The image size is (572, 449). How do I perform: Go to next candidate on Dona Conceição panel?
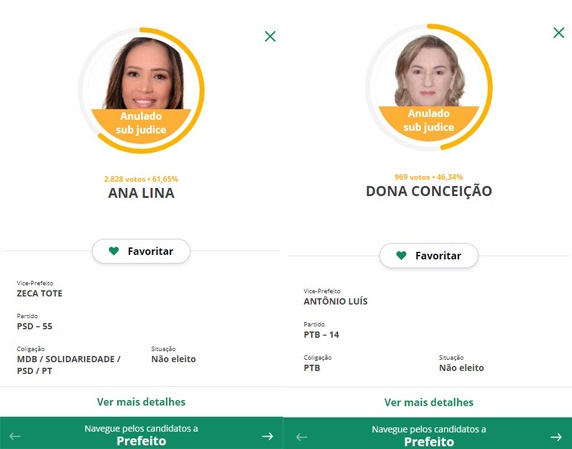556,437
